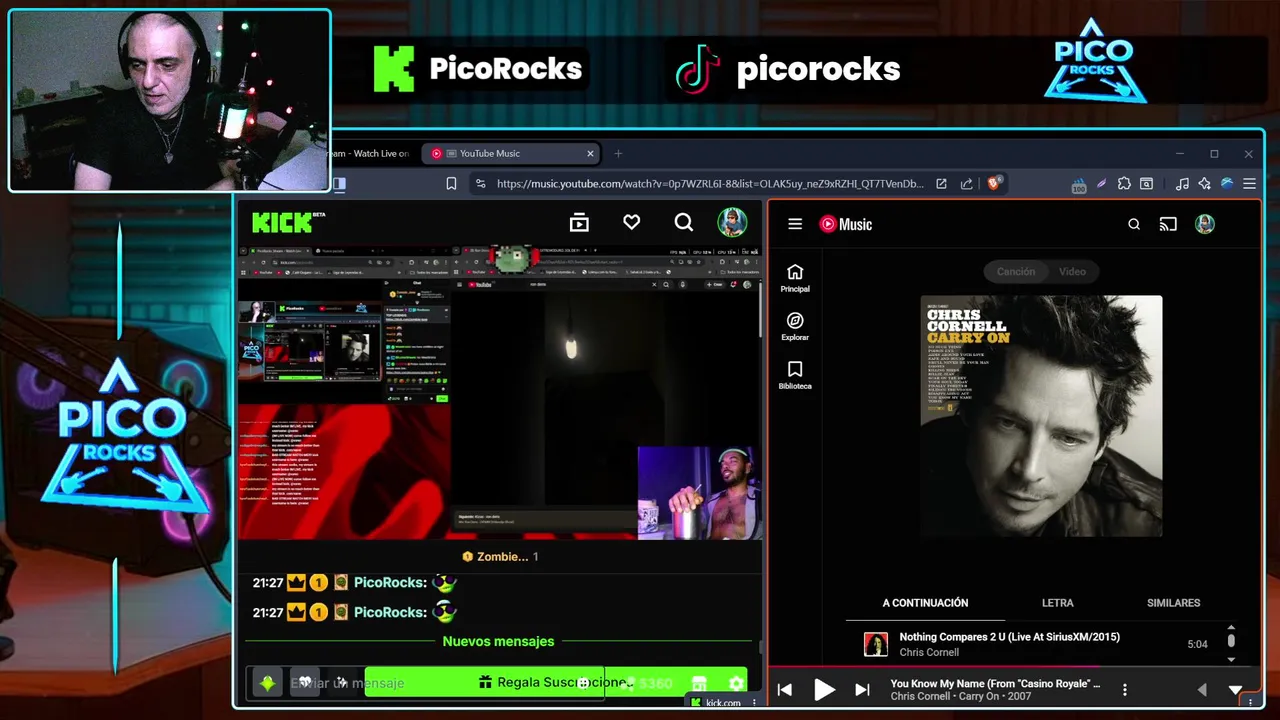Select the LETRA tab

point(1057,603)
